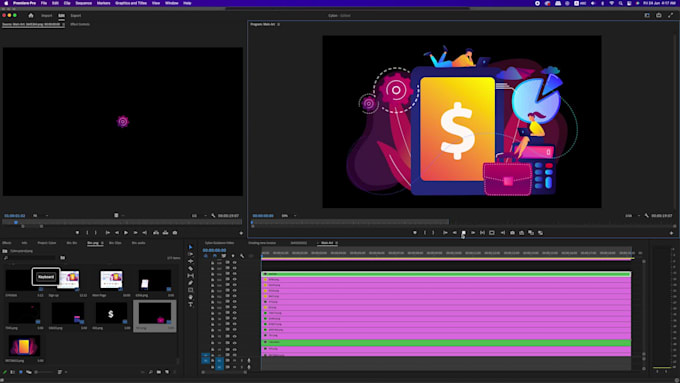Adjust the Project panel thumbnail zoom slider
This screenshot has height=383, width=680.
click(45, 372)
